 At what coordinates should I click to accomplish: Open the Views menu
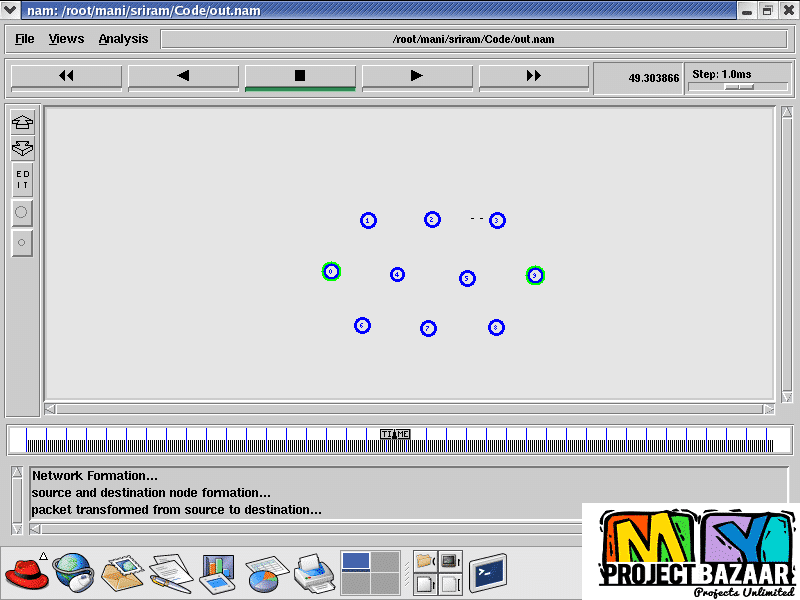click(x=67, y=39)
